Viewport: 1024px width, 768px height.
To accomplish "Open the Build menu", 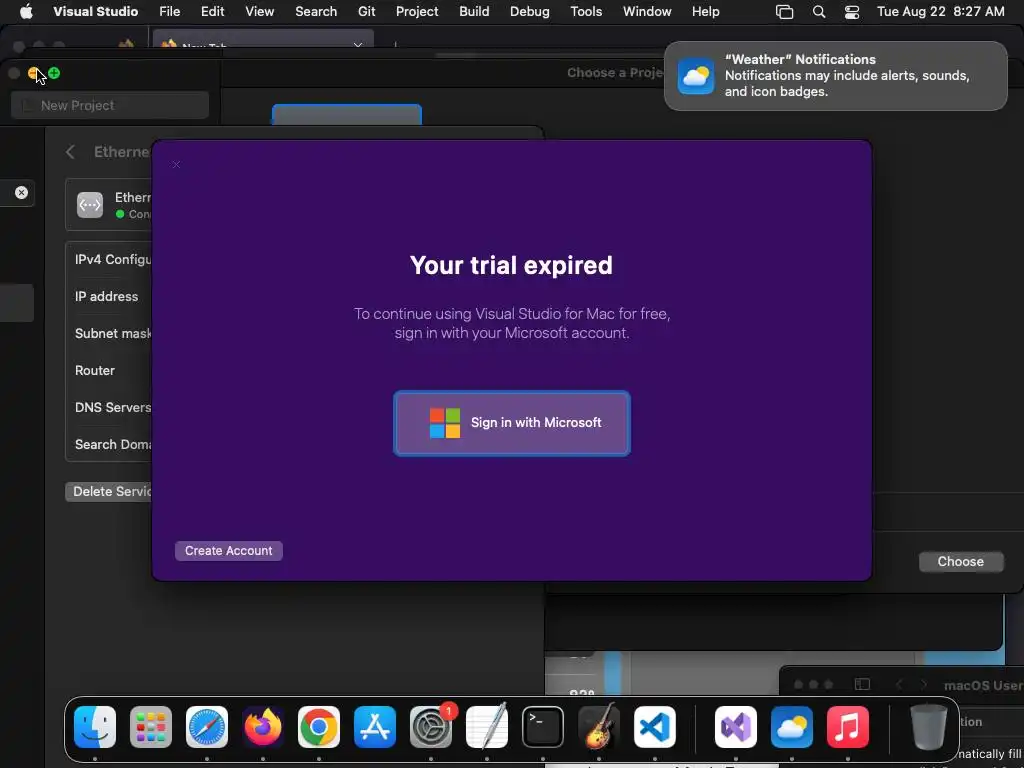I will pos(474,11).
